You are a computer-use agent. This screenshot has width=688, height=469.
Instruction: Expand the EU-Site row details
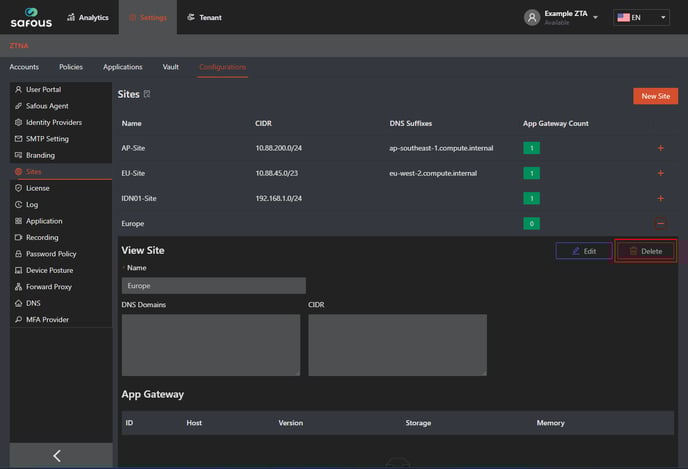(660, 173)
